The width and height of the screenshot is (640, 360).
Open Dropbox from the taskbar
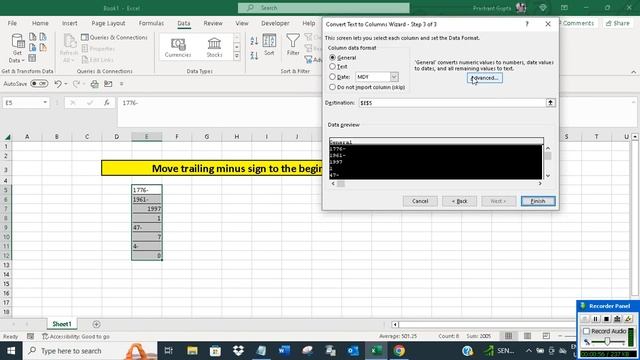[238, 351]
